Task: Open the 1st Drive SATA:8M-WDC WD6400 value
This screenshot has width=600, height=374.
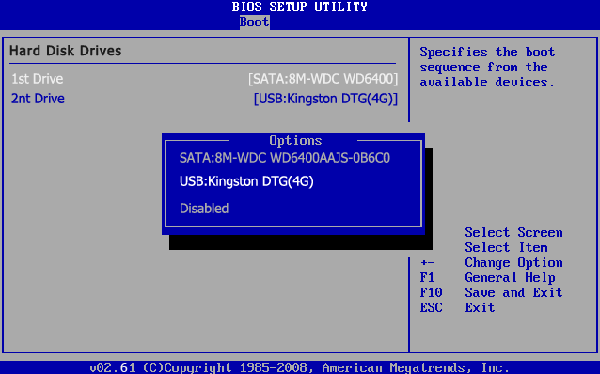Action: [x=323, y=79]
